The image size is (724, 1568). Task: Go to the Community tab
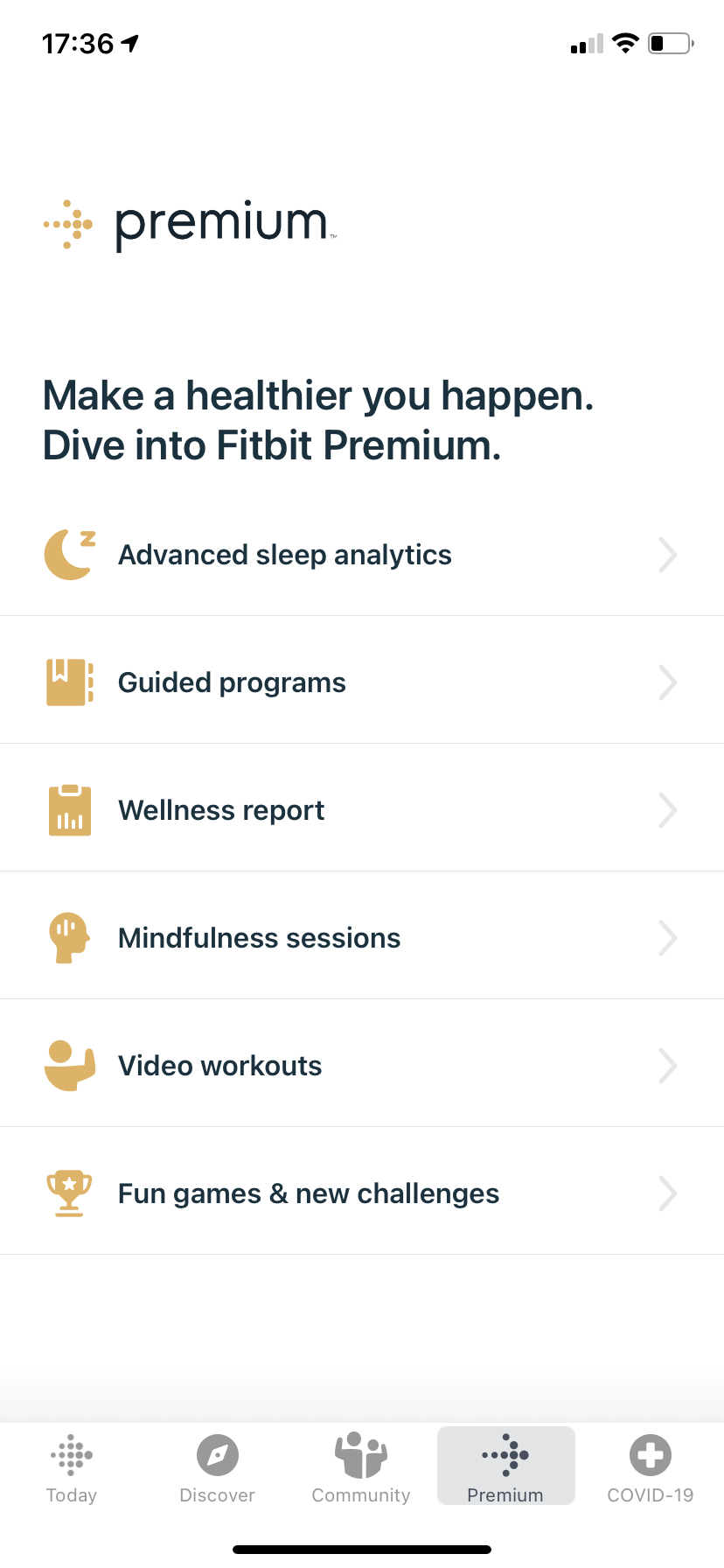[361, 1468]
